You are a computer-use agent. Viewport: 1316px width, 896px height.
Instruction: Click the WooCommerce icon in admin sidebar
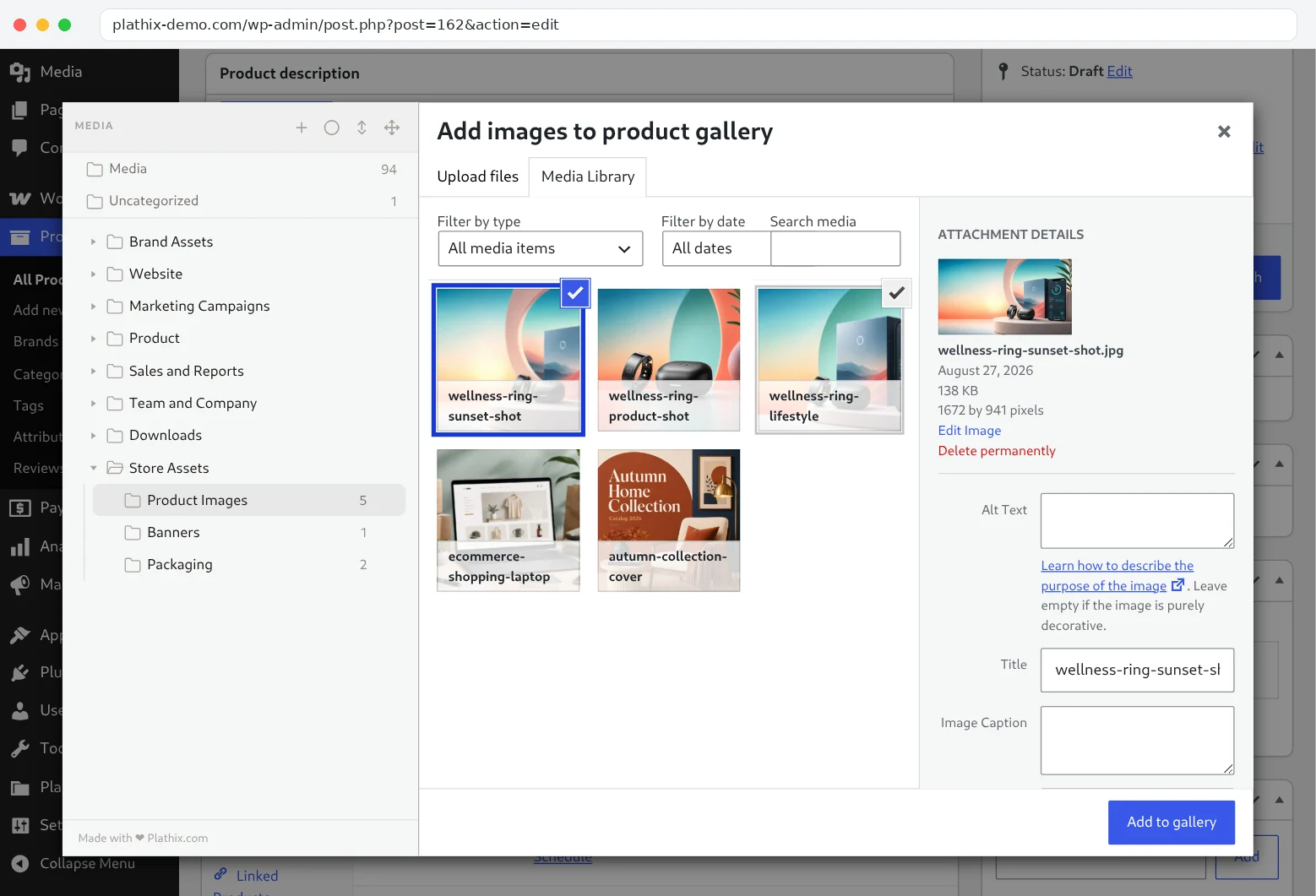[19, 198]
